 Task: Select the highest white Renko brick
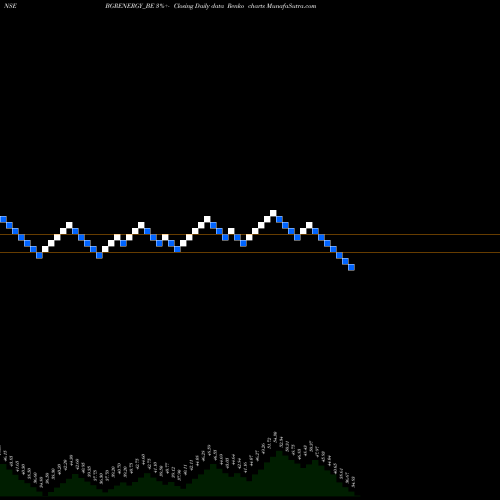(273, 213)
